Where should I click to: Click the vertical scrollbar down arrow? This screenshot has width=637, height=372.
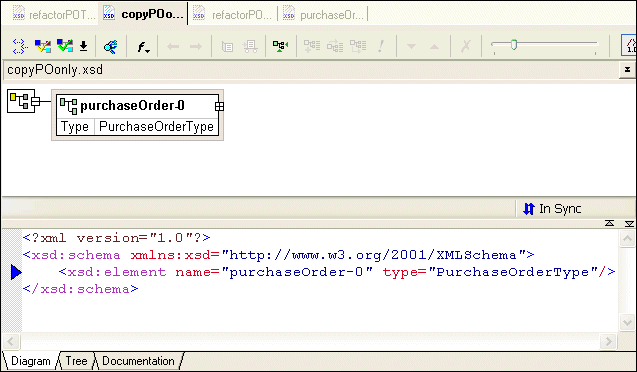pos(627,322)
